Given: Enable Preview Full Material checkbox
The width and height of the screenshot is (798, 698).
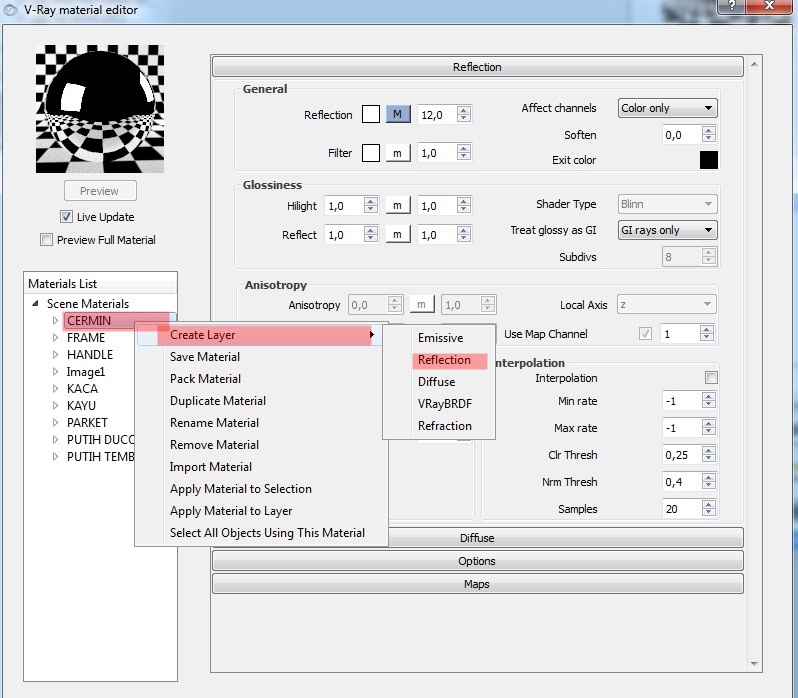Looking at the screenshot, I should point(46,240).
